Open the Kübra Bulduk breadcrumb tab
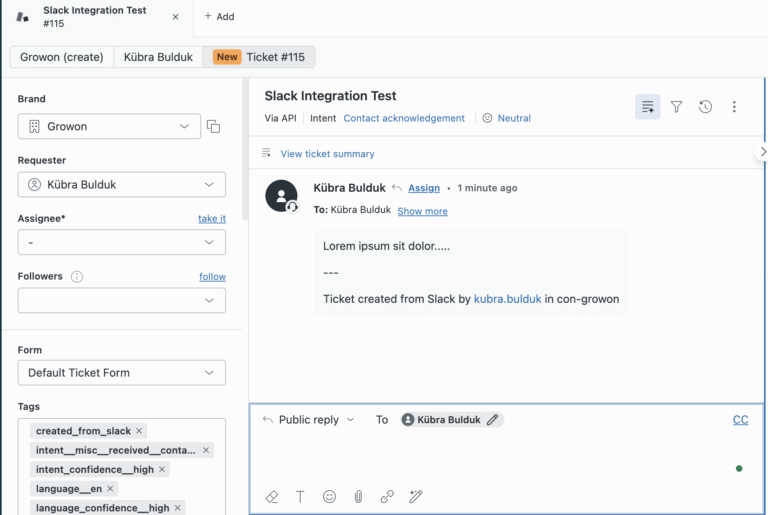This screenshot has height=515, width=768. 158,57
